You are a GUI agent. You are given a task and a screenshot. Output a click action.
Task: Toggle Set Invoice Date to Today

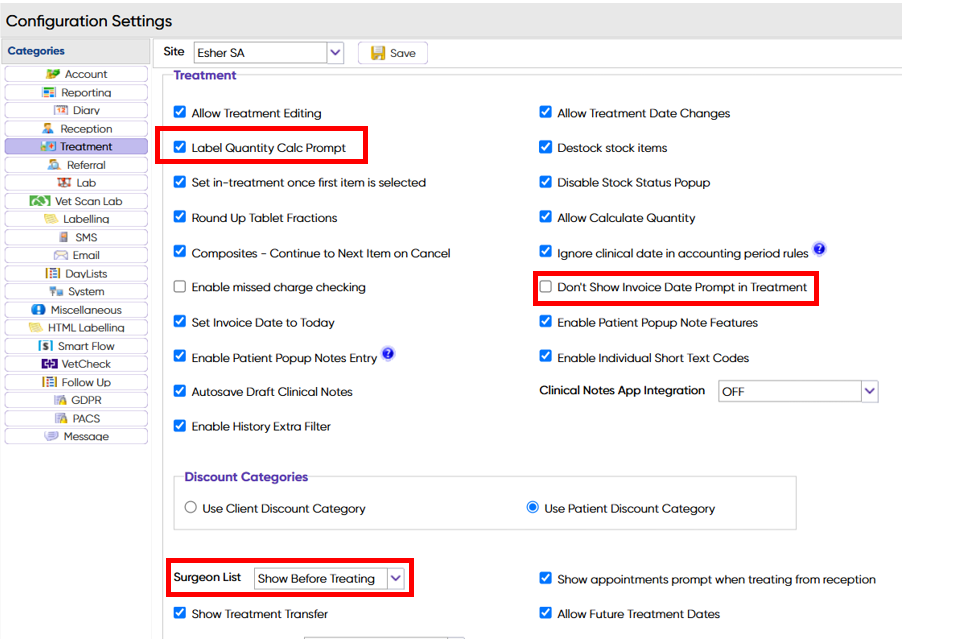(179, 321)
